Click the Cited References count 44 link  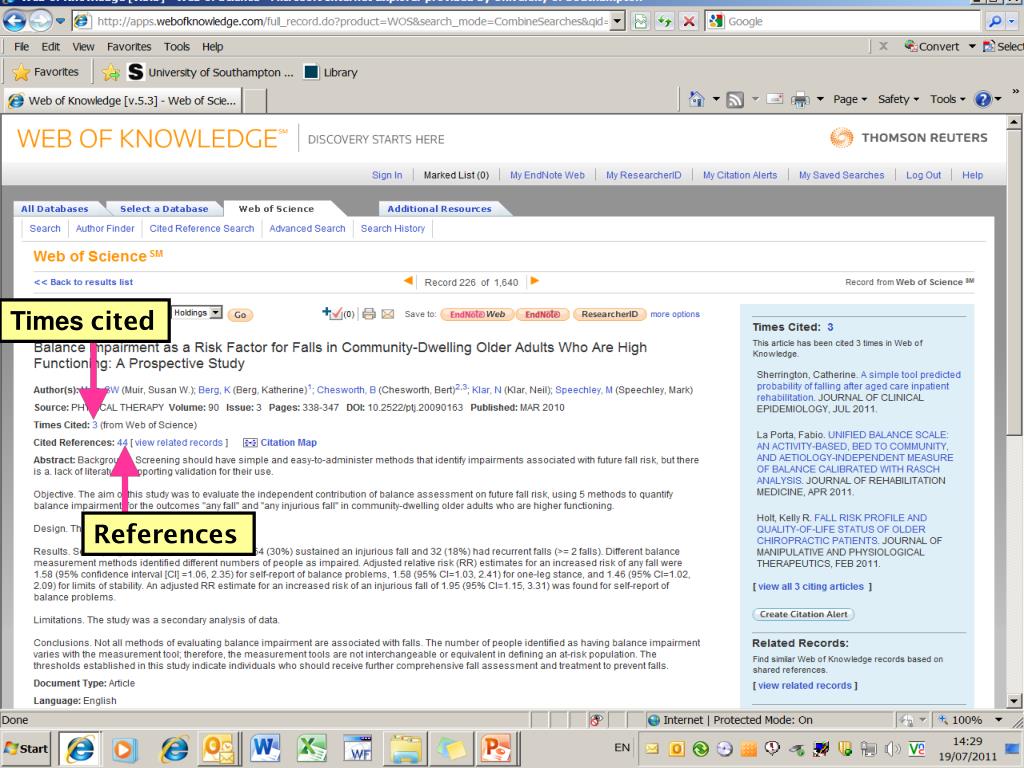tap(122, 443)
